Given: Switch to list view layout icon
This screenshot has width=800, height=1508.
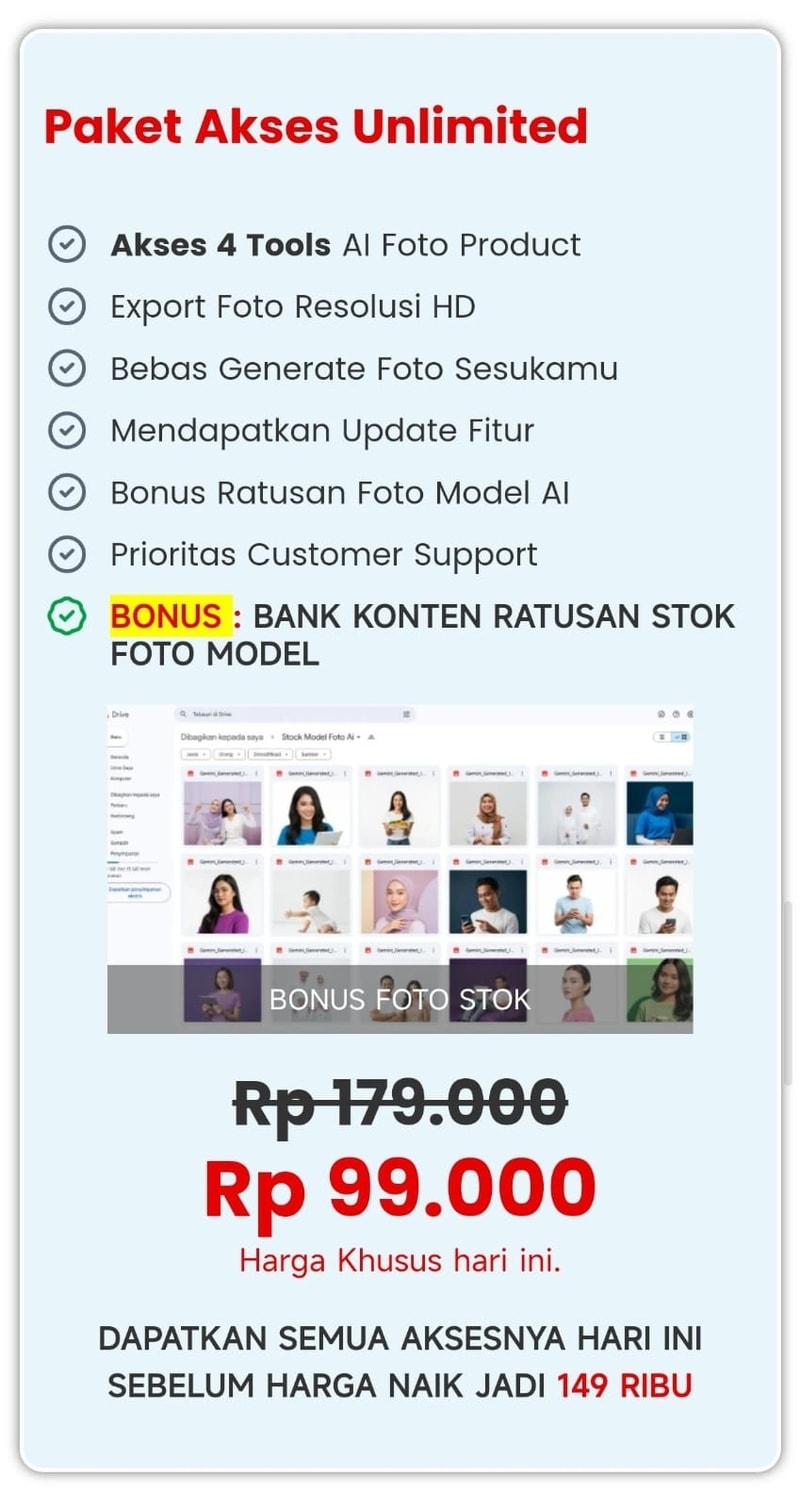Looking at the screenshot, I should coord(662,737).
